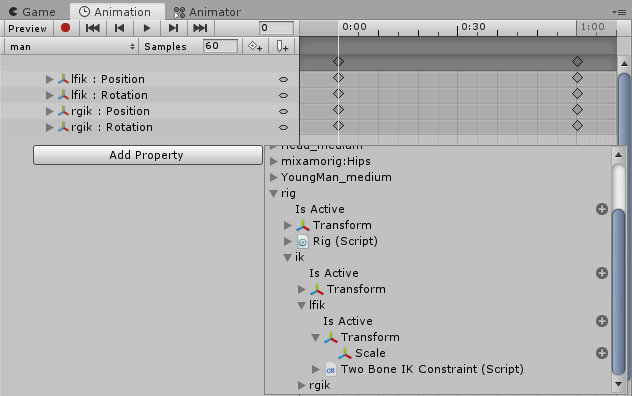
Task: Add the rig Is Active property
Action: (602, 209)
